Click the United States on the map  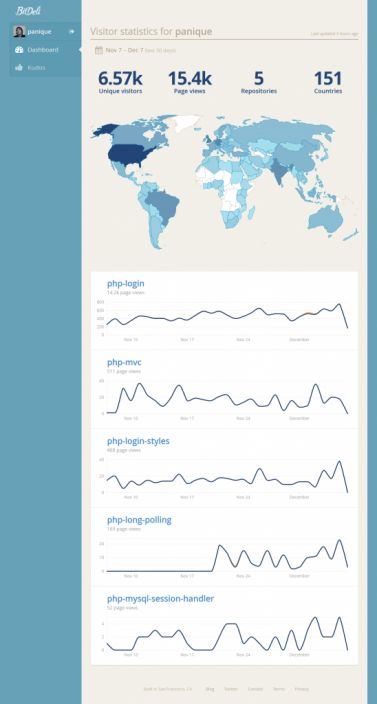128,155
